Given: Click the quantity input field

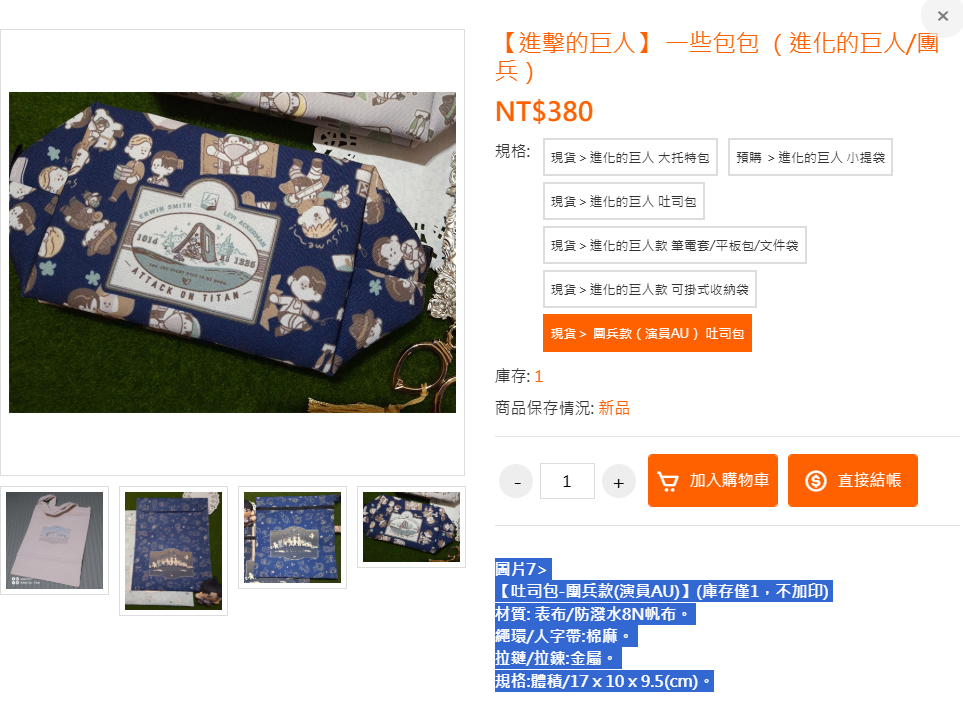Looking at the screenshot, I should point(567,481).
